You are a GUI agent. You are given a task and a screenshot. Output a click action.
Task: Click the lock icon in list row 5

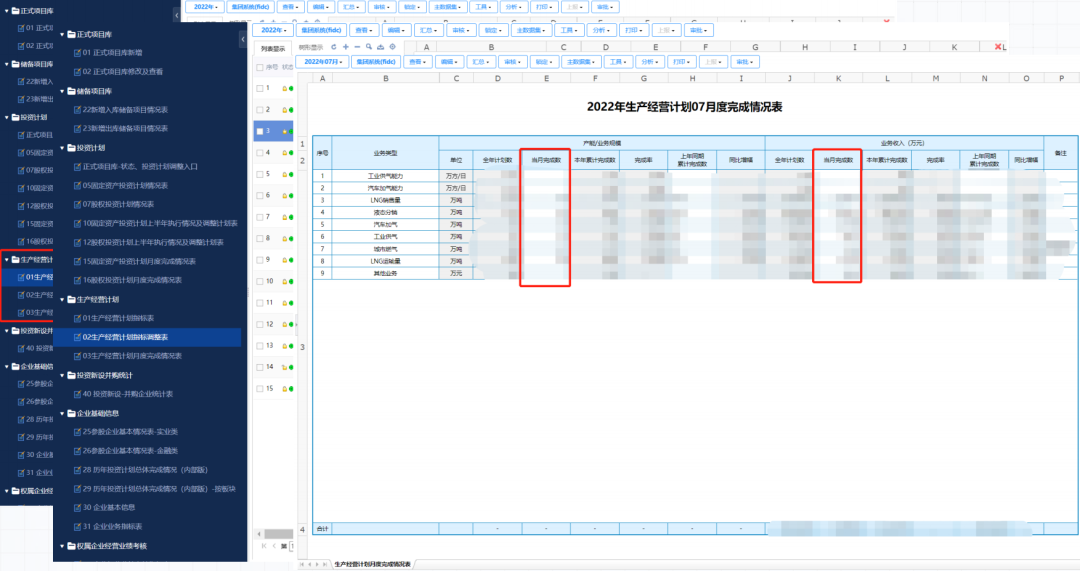click(x=284, y=174)
